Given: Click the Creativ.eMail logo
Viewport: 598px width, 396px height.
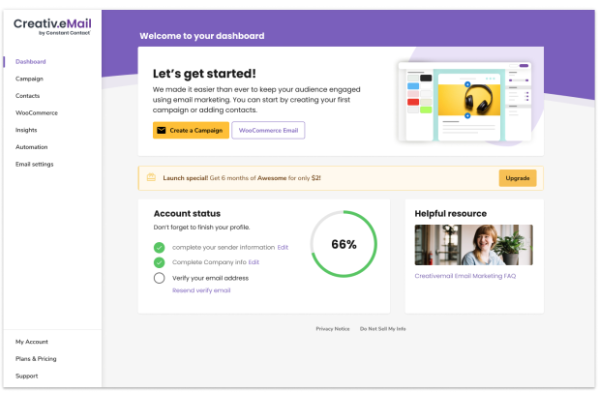Looking at the screenshot, I should (52, 26).
